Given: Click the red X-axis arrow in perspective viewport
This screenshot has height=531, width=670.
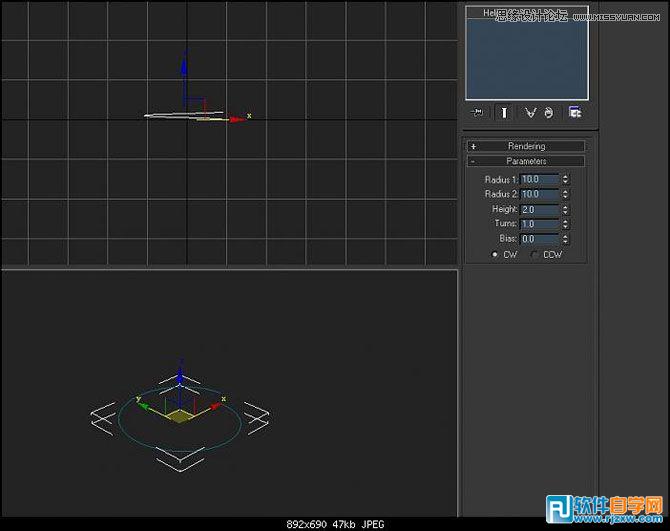Looking at the screenshot, I should [x=216, y=405].
